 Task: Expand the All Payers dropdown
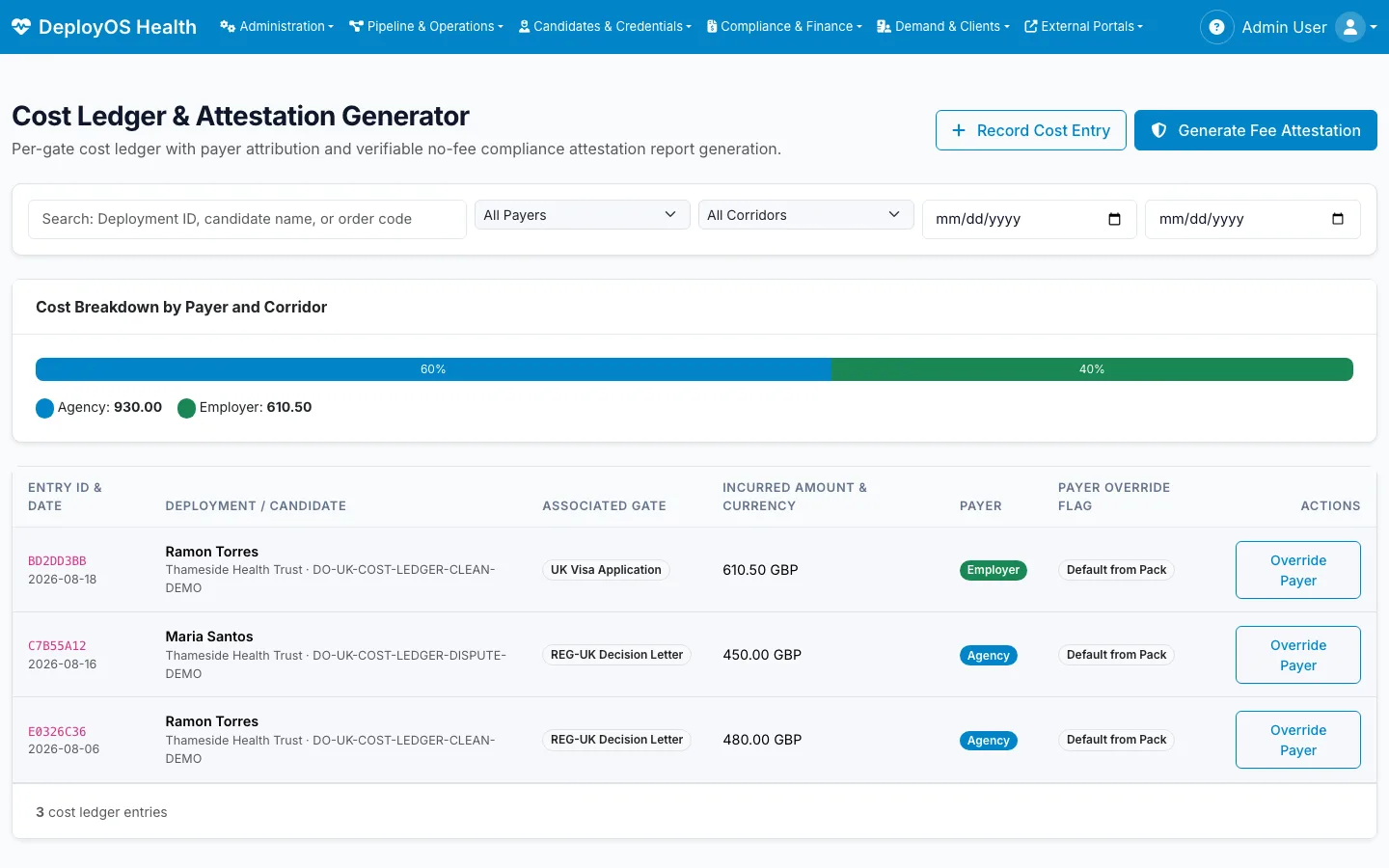coord(583,215)
